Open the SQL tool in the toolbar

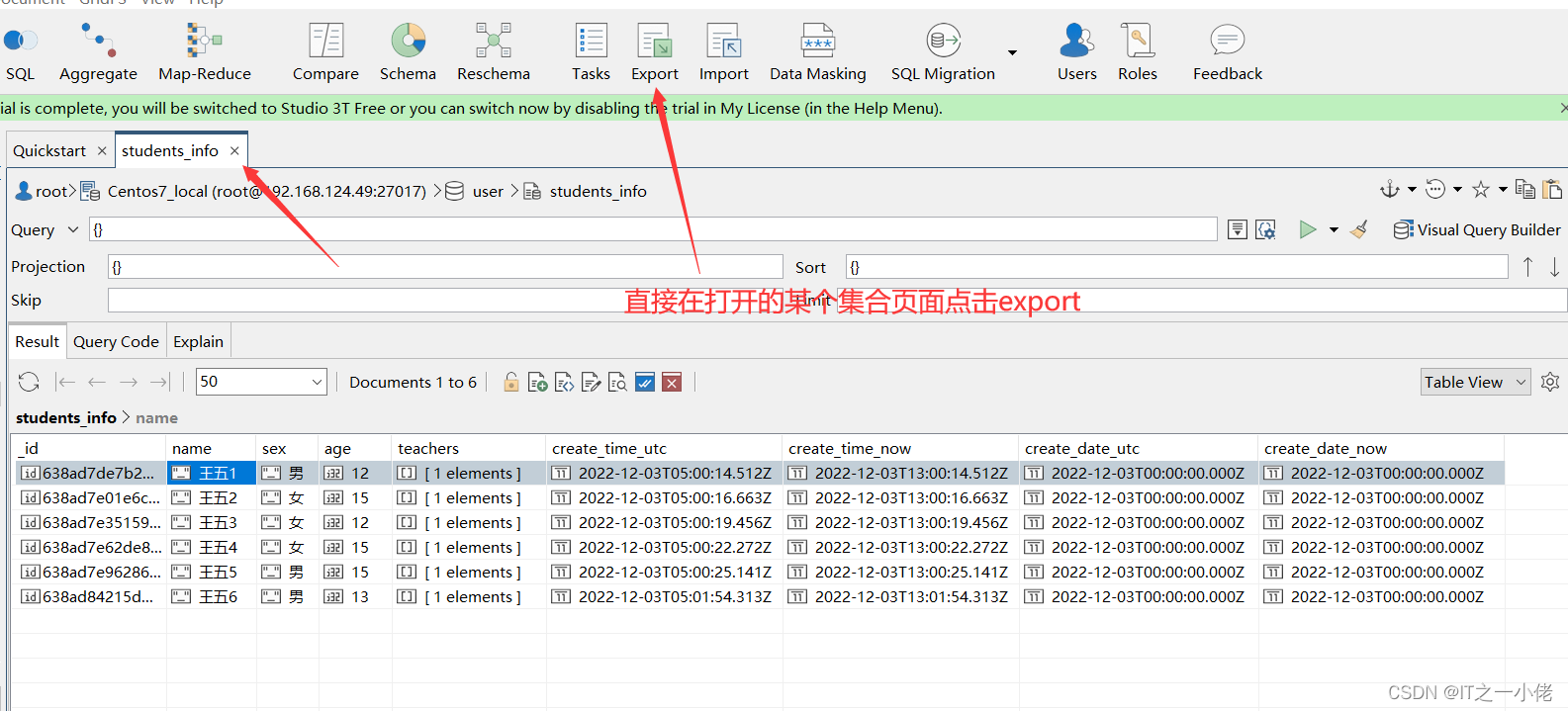point(20,53)
